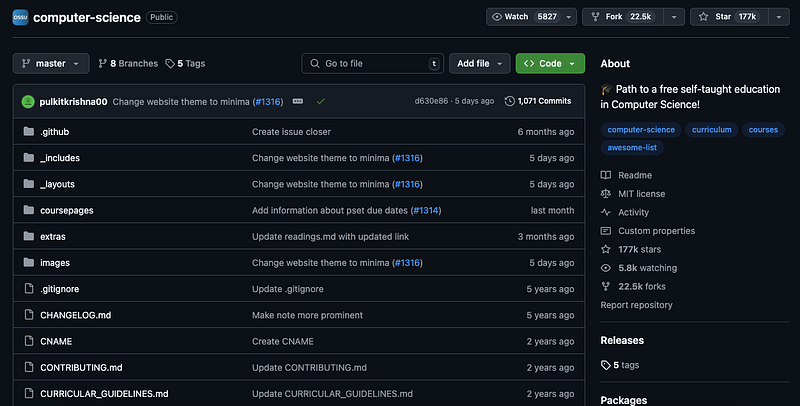
Task: Click the CURRICULAR_GUIDELINES.md file icon
Action: (x=29, y=393)
